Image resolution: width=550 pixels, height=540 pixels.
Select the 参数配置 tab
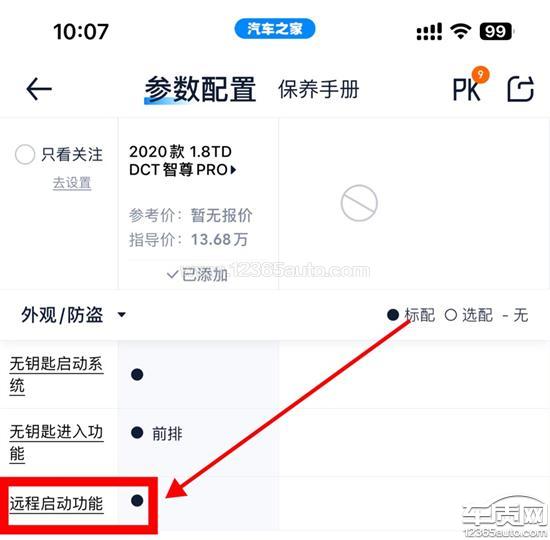200,89
